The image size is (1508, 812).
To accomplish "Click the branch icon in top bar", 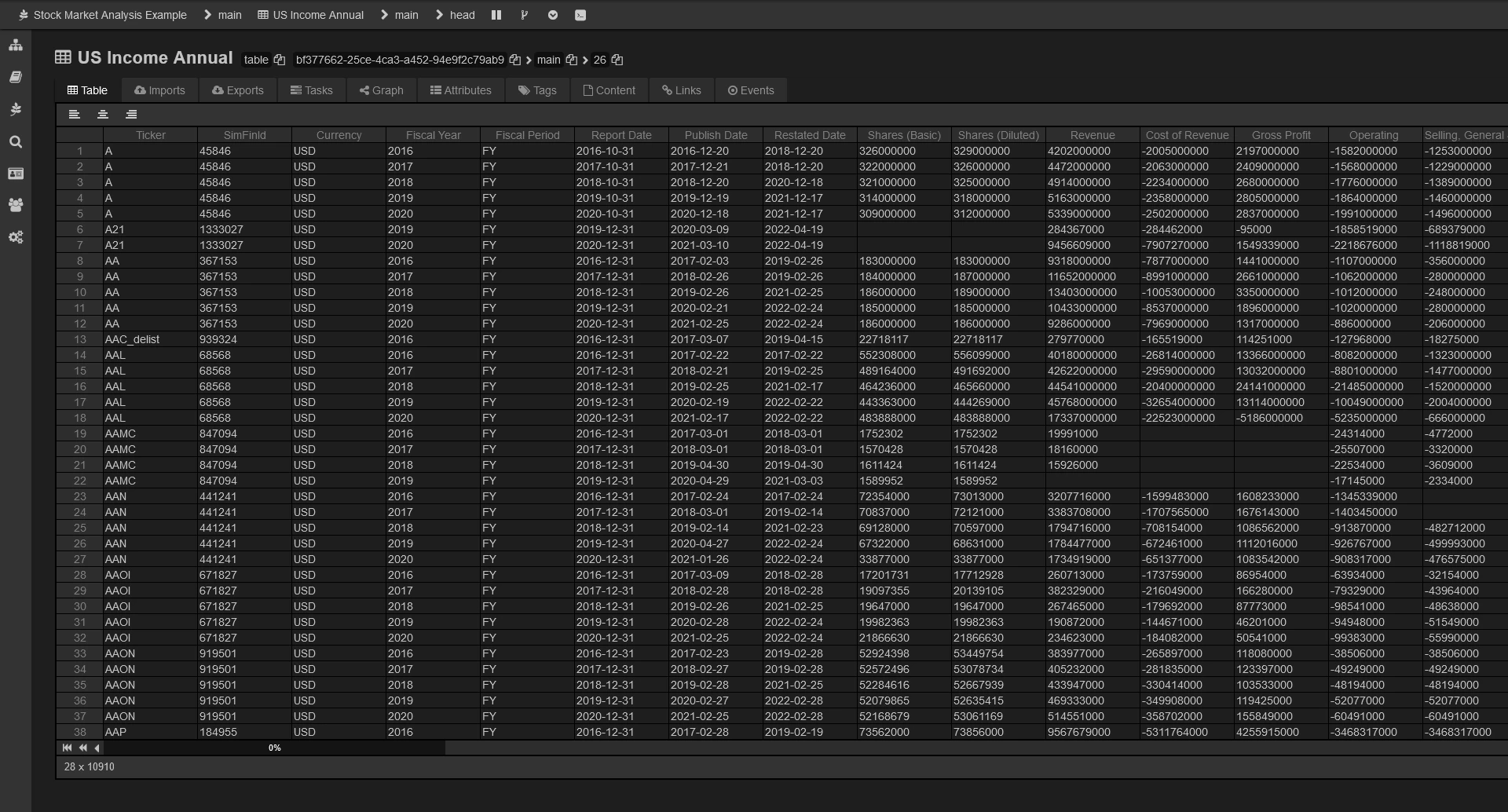I will (524, 15).
